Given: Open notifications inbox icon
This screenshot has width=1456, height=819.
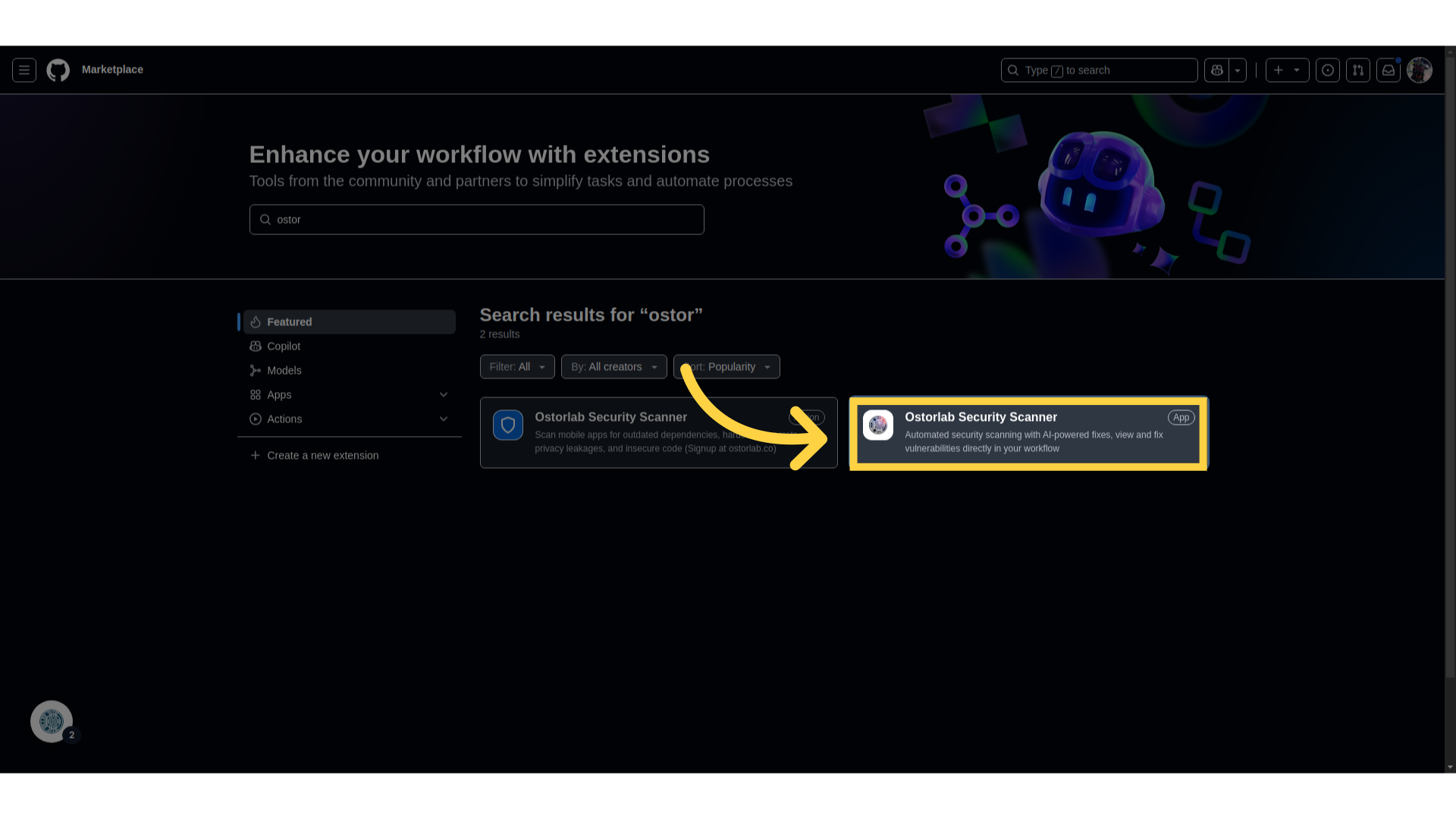Looking at the screenshot, I should pos(1388,70).
